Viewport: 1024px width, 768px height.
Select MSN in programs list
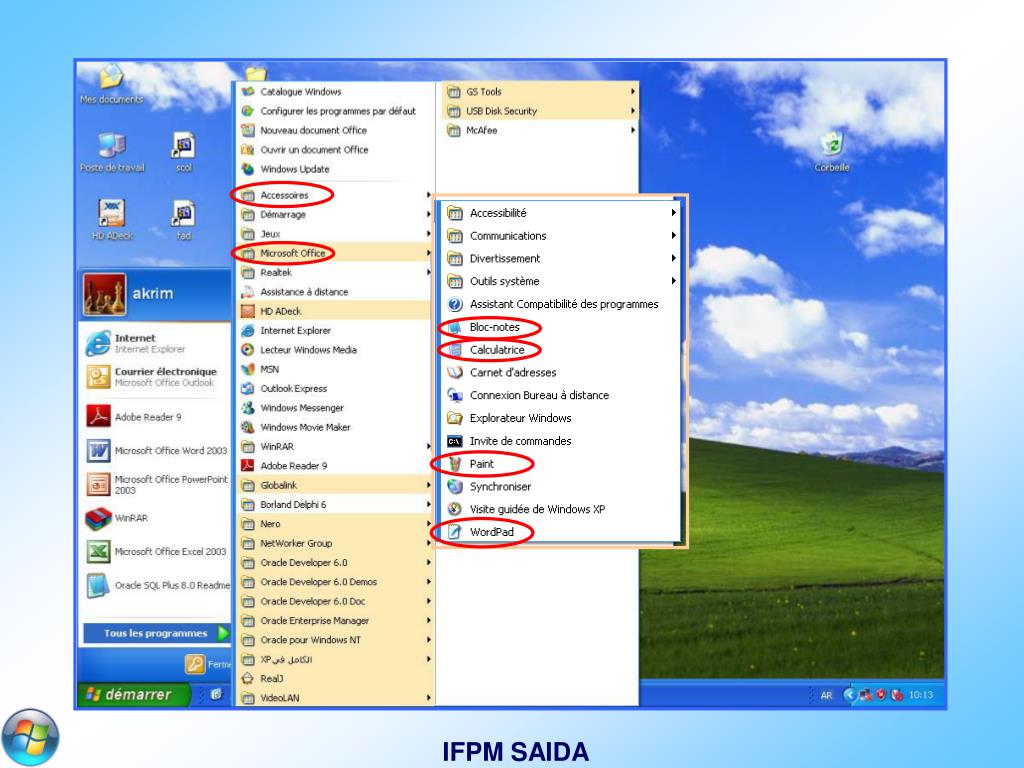coord(335,369)
